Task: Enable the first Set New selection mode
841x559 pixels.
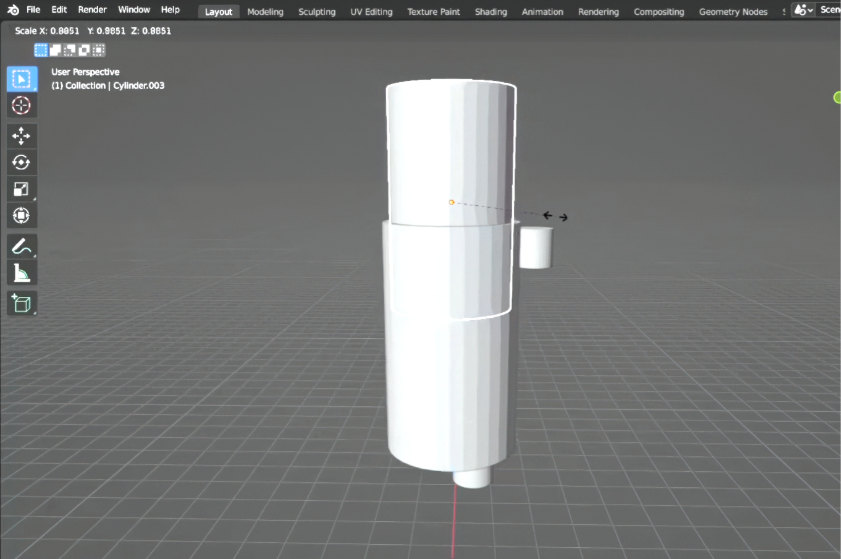Action: click(41, 50)
